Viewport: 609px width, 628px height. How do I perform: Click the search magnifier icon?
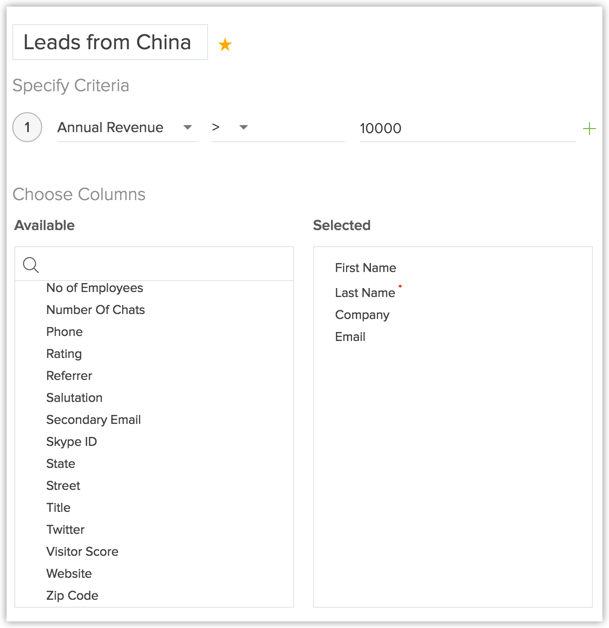[x=31, y=265]
